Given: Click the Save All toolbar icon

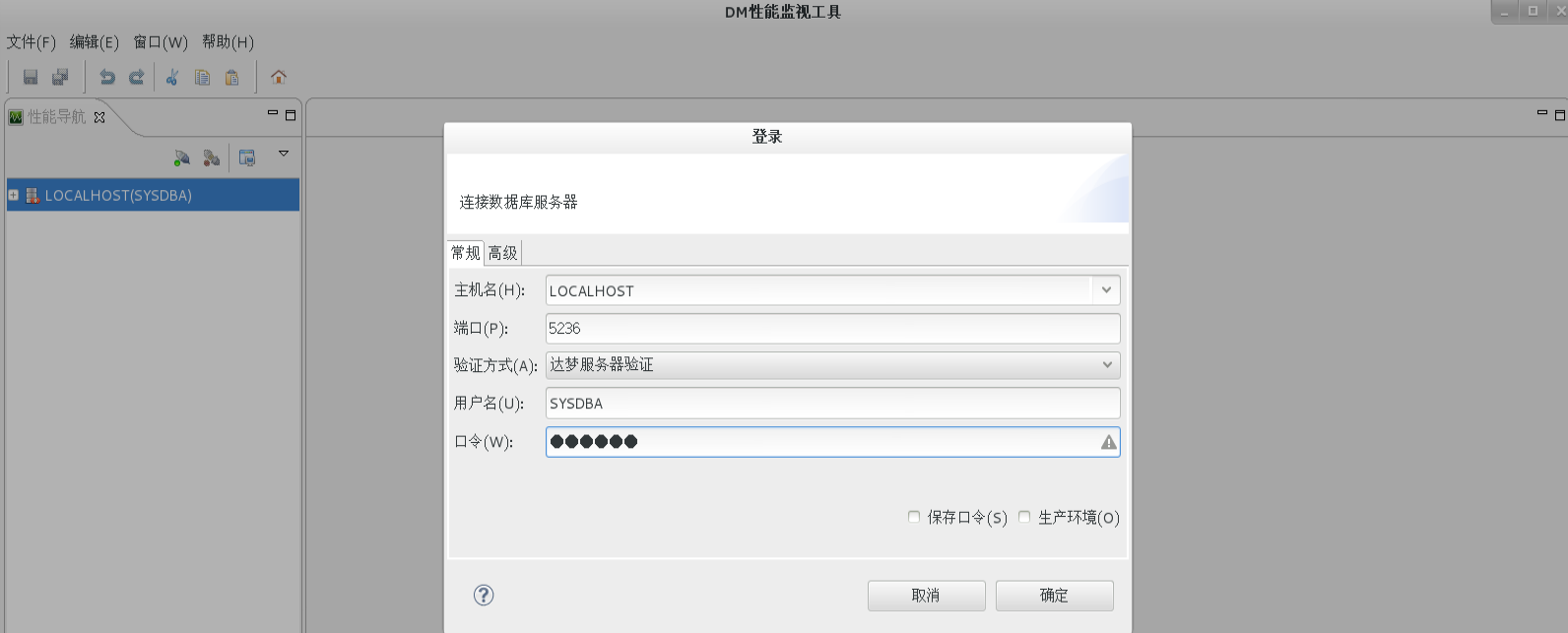Looking at the screenshot, I should tap(60, 77).
